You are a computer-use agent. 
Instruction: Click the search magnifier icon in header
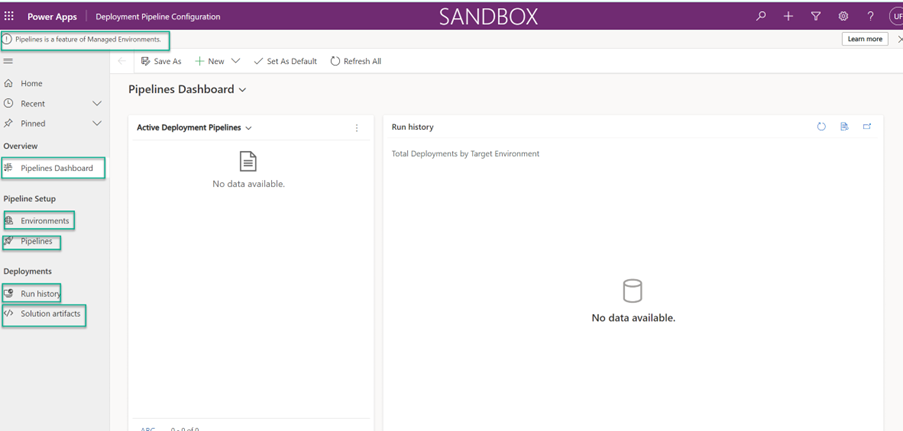click(761, 16)
